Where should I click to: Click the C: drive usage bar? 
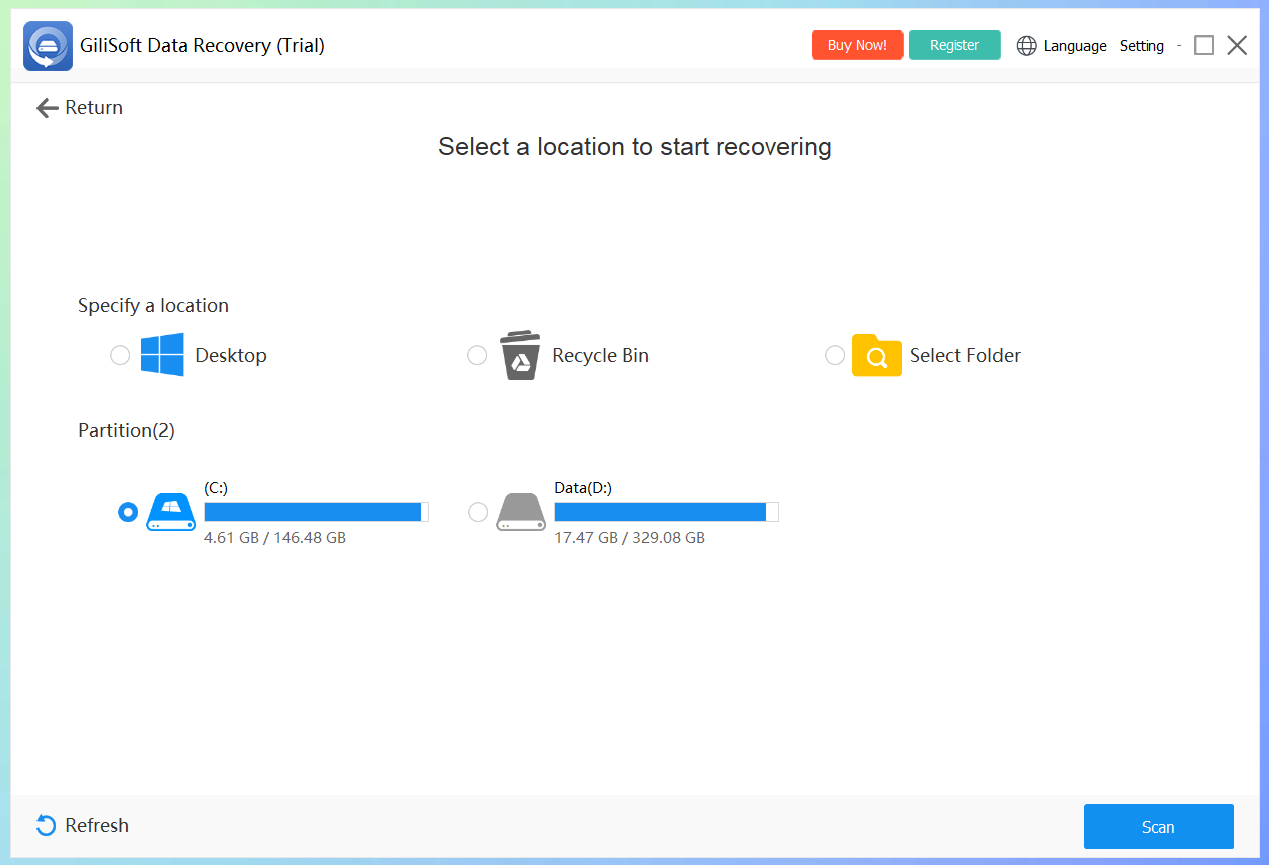point(317,512)
